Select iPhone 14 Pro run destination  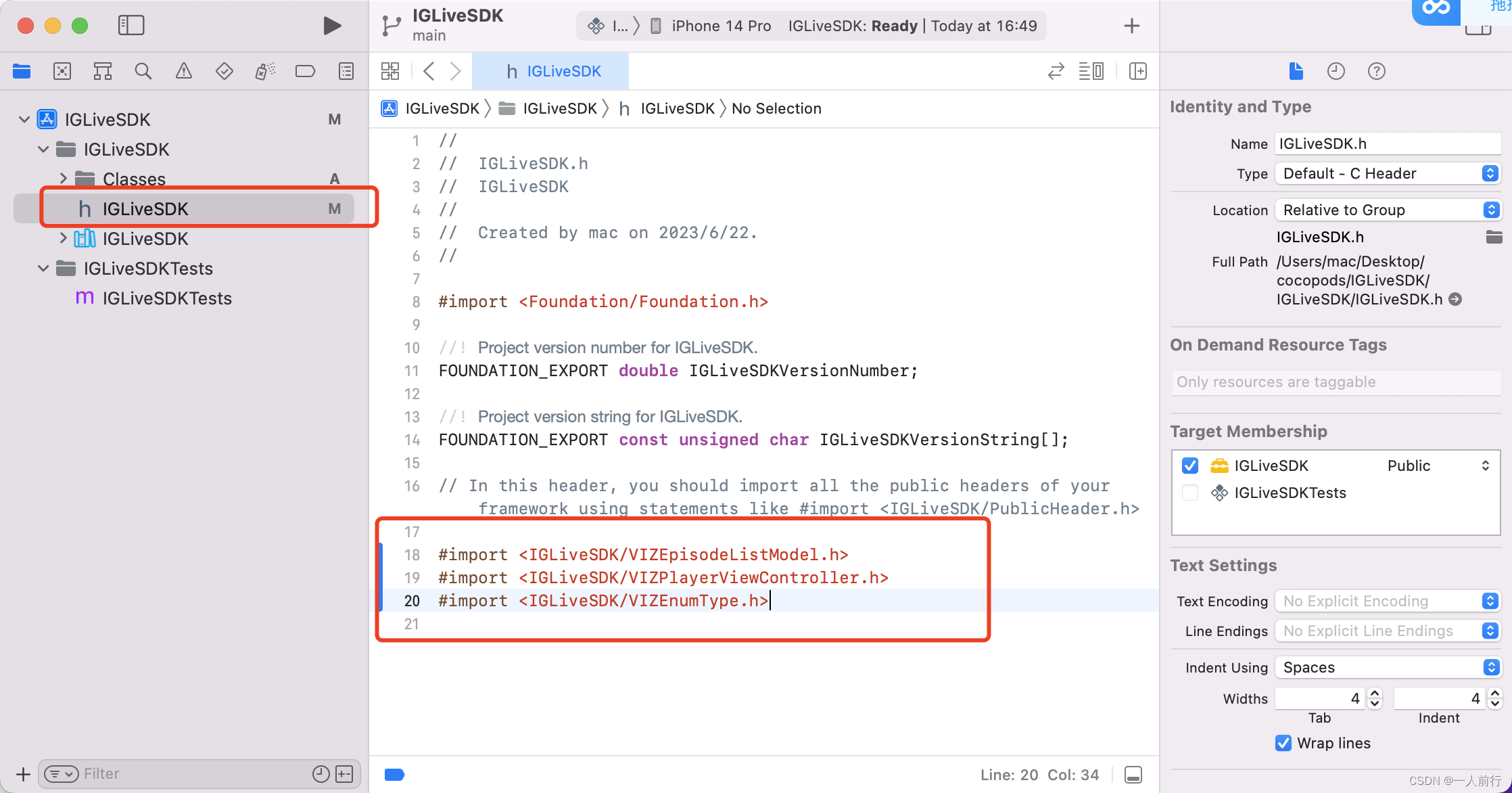tap(711, 26)
